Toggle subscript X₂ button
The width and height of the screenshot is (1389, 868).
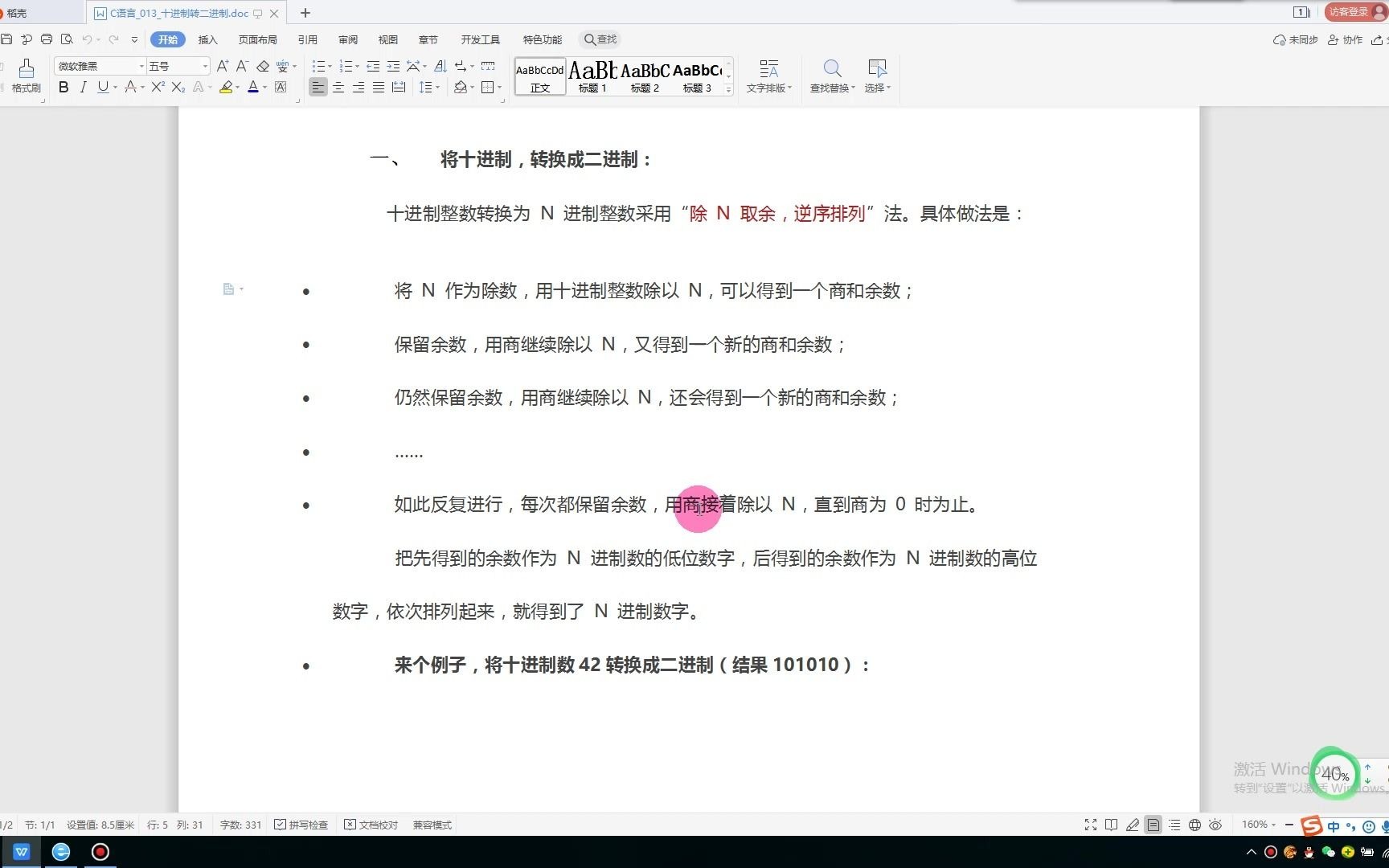pyautogui.click(x=178, y=87)
